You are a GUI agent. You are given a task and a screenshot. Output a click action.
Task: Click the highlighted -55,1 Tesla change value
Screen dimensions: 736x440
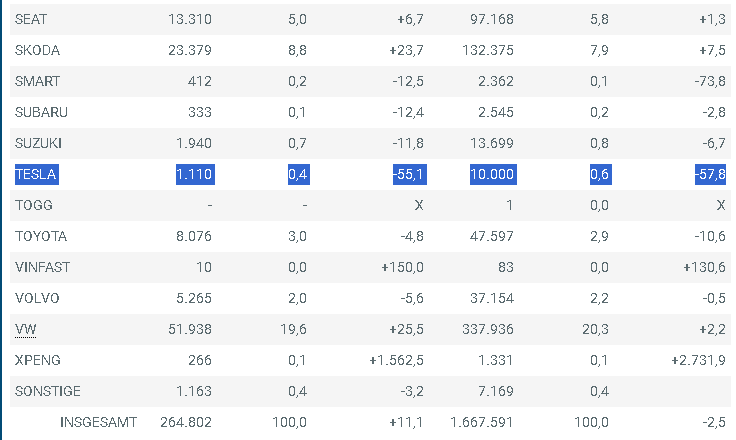(409, 174)
